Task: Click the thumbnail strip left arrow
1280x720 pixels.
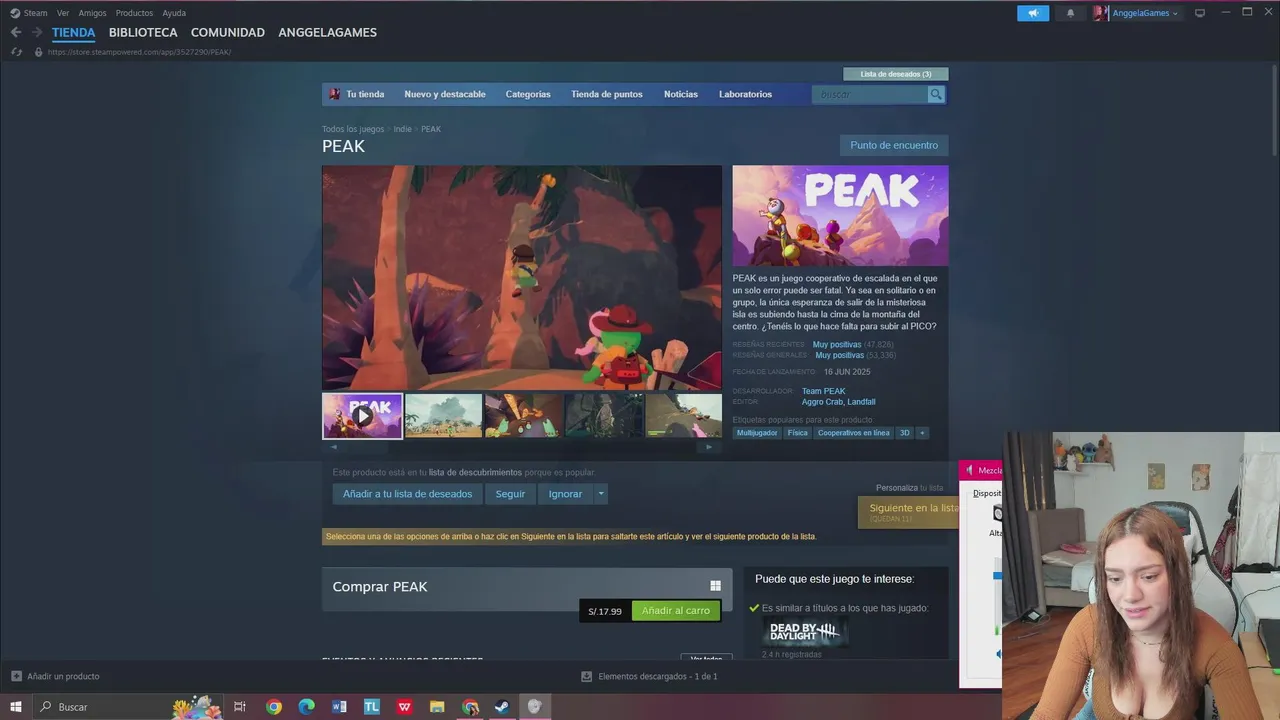Action: click(334, 447)
